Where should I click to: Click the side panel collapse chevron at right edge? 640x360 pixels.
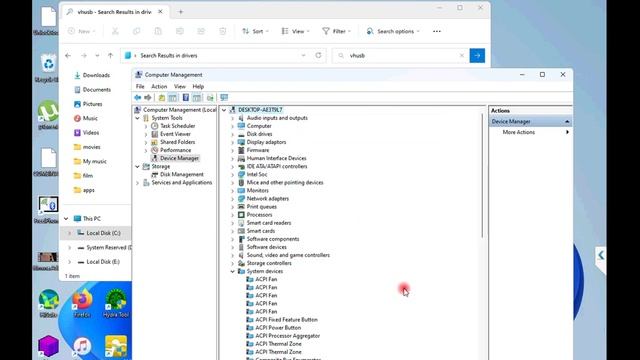[x=600, y=256]
